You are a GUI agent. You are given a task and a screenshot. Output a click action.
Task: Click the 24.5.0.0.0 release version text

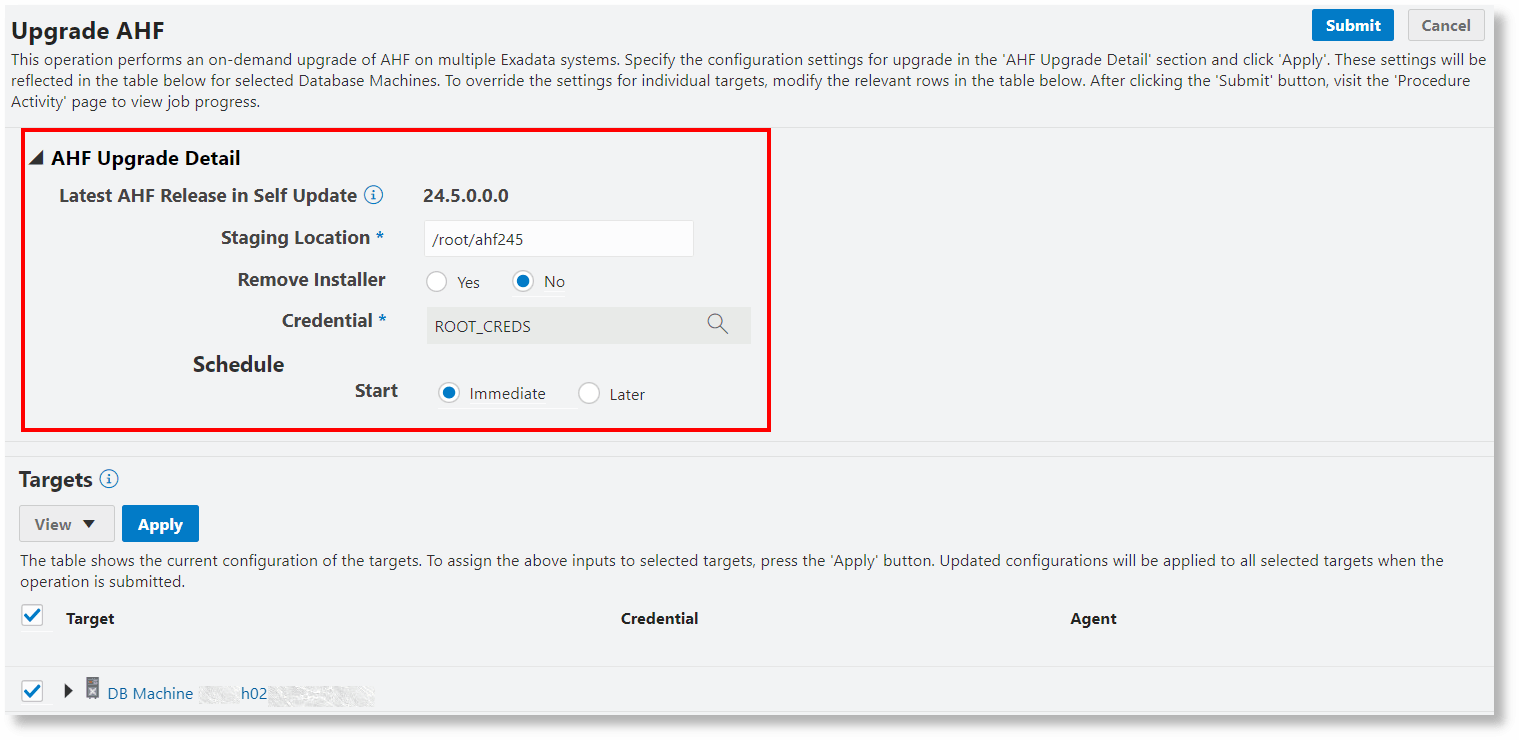pos(465,196)
